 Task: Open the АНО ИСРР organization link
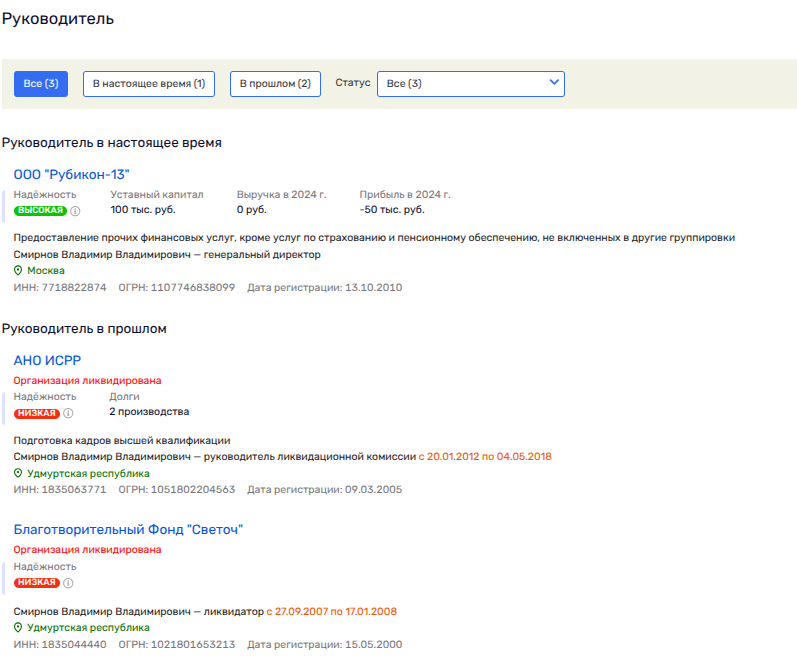47,360
